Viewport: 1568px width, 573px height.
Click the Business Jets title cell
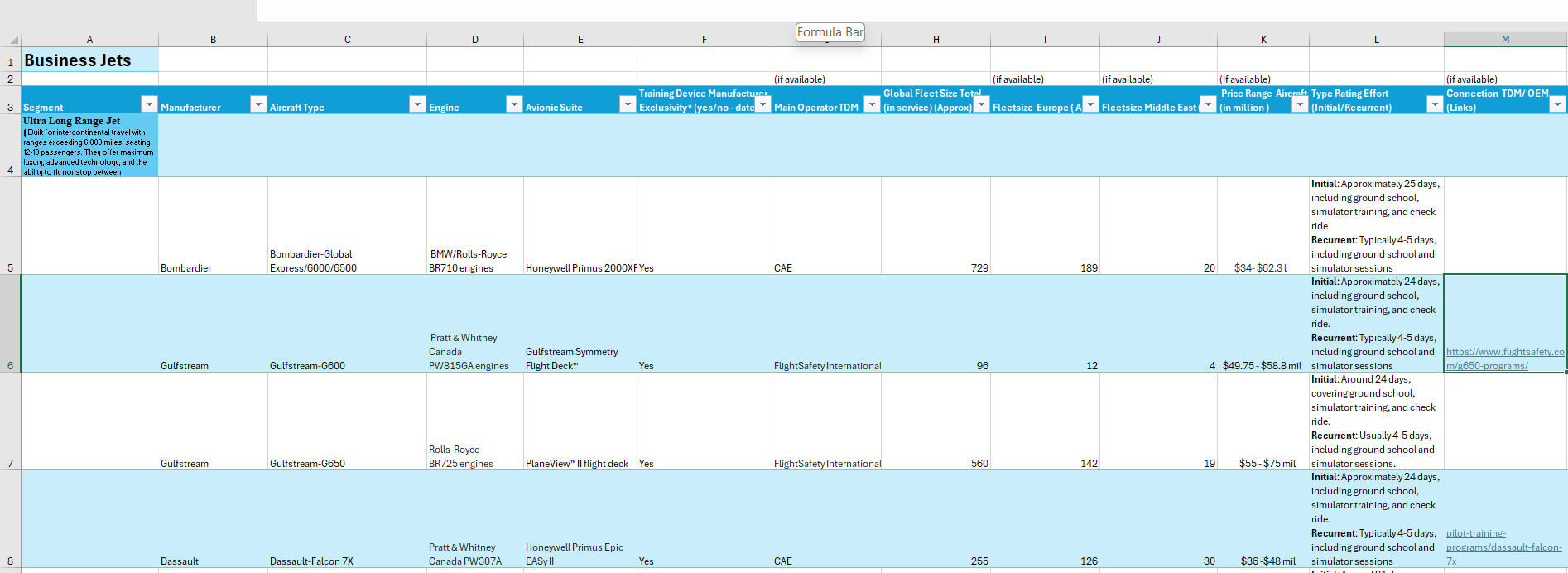pos(89,60)
